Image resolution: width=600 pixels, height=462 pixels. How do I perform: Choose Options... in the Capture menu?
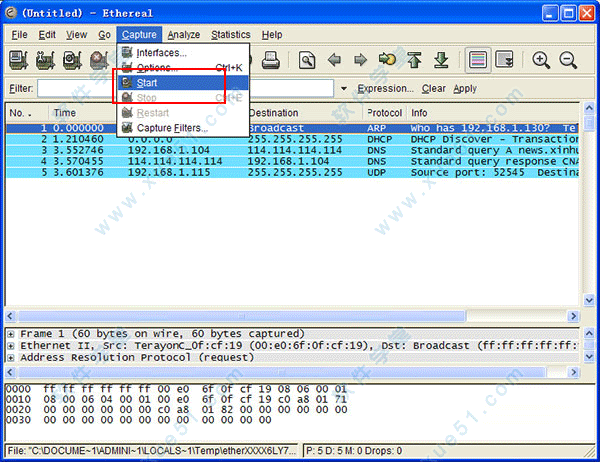[183, 68]
